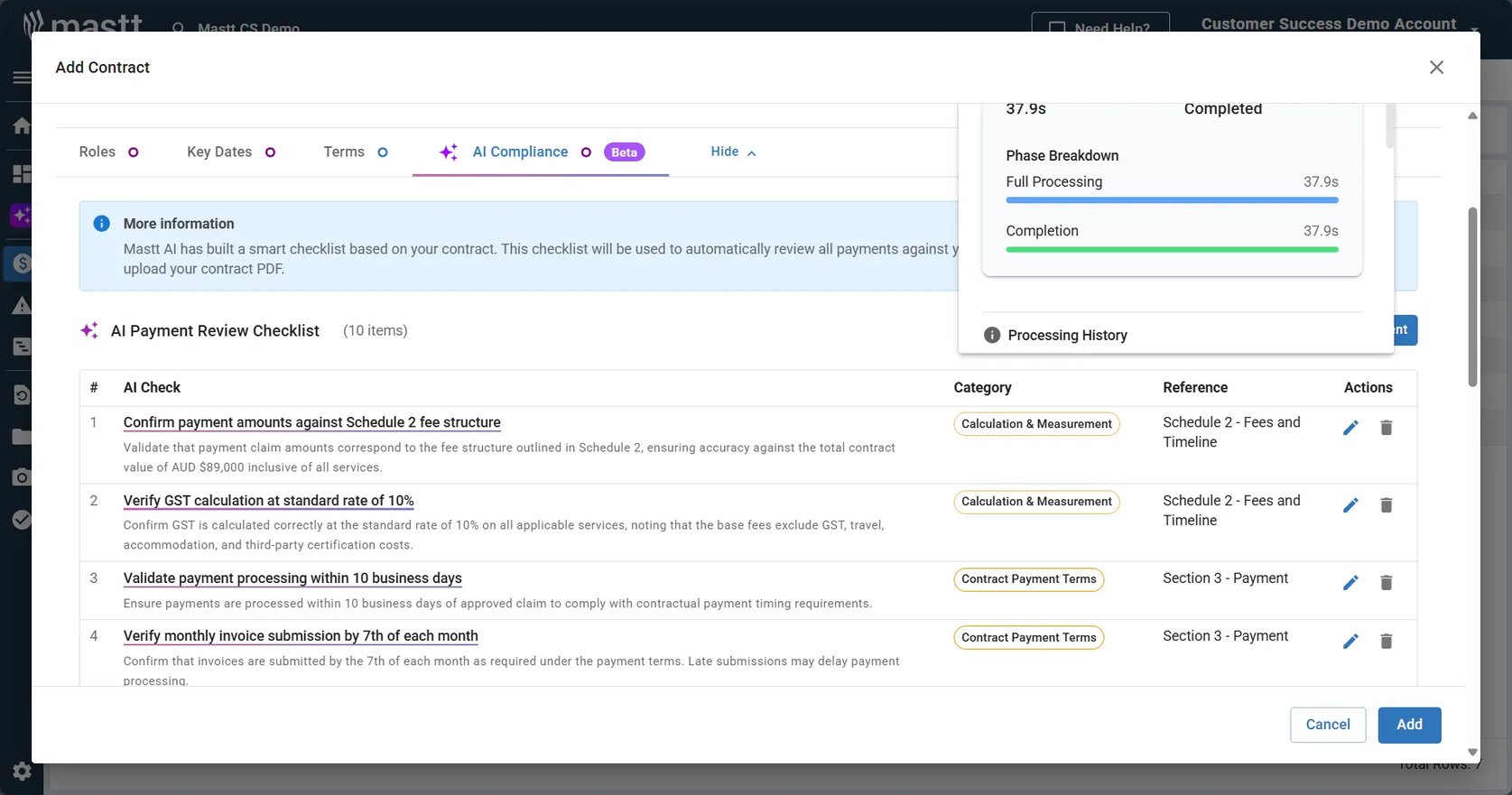
Task: Close the Add Contract dialog
Action: pos(1436,68)
